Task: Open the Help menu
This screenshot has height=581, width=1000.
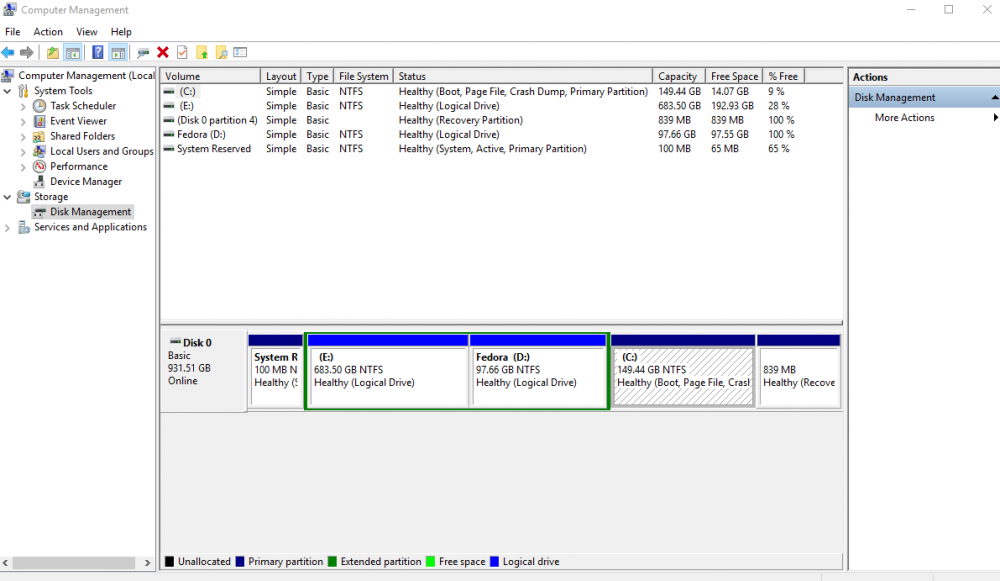Action: pyautogui.click(x=121, y=31)
